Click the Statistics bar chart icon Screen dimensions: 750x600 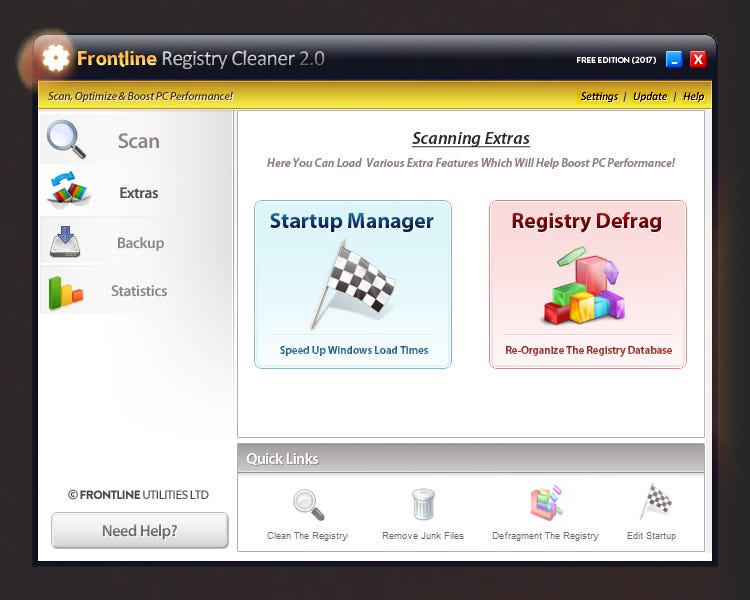tap(66, 292)
